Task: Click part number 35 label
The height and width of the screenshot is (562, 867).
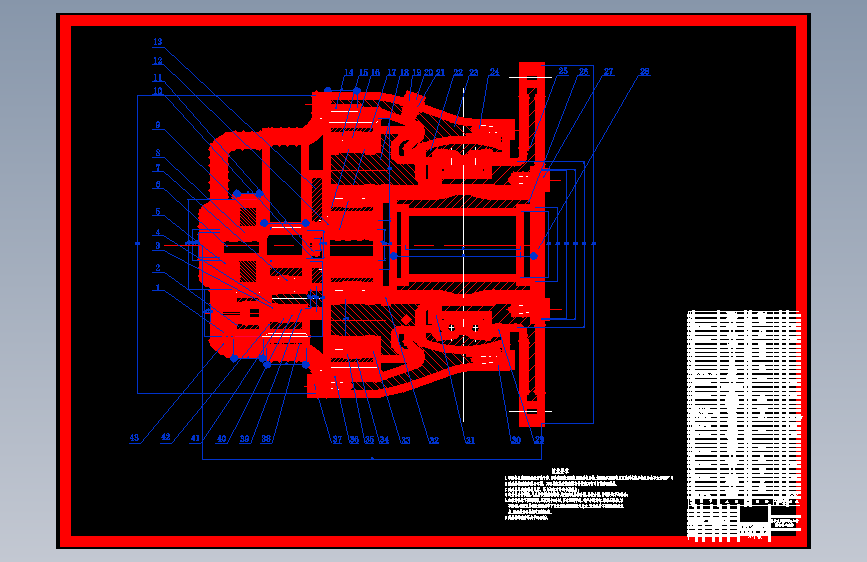Action: pyautogui.click(x=369, y=440)
